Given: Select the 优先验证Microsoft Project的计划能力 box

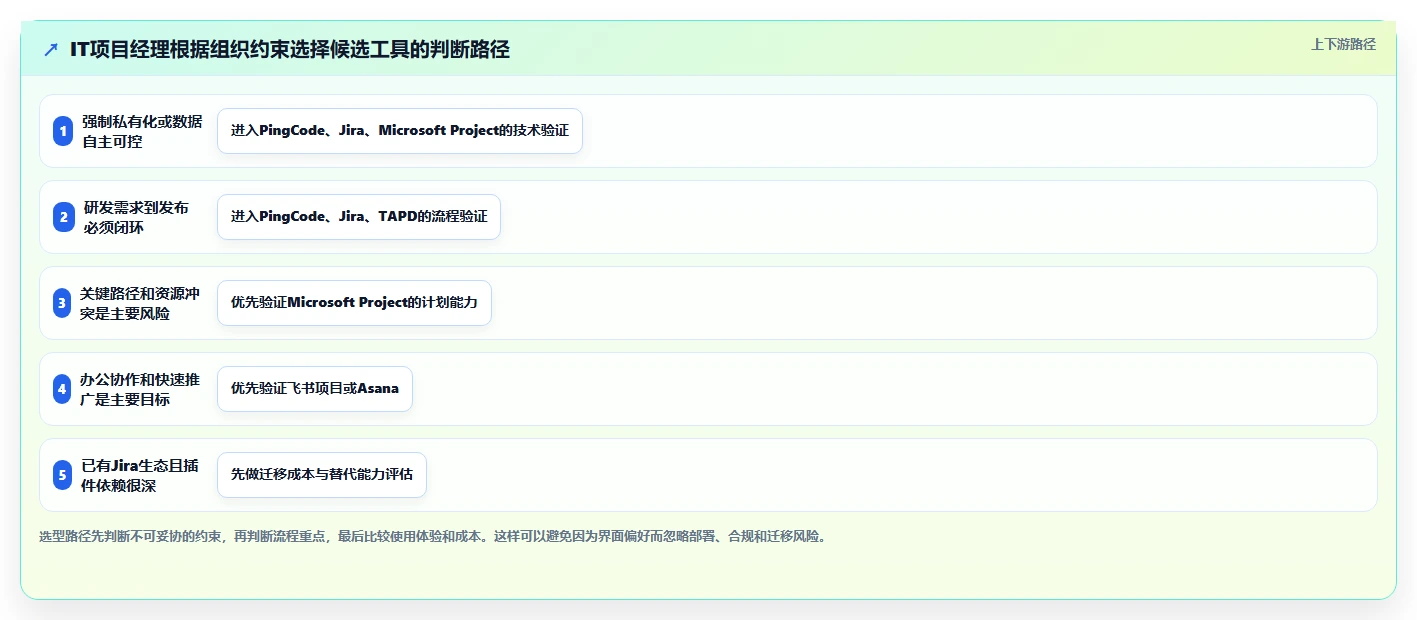Looking at the screenshot, I should point(354,303).
